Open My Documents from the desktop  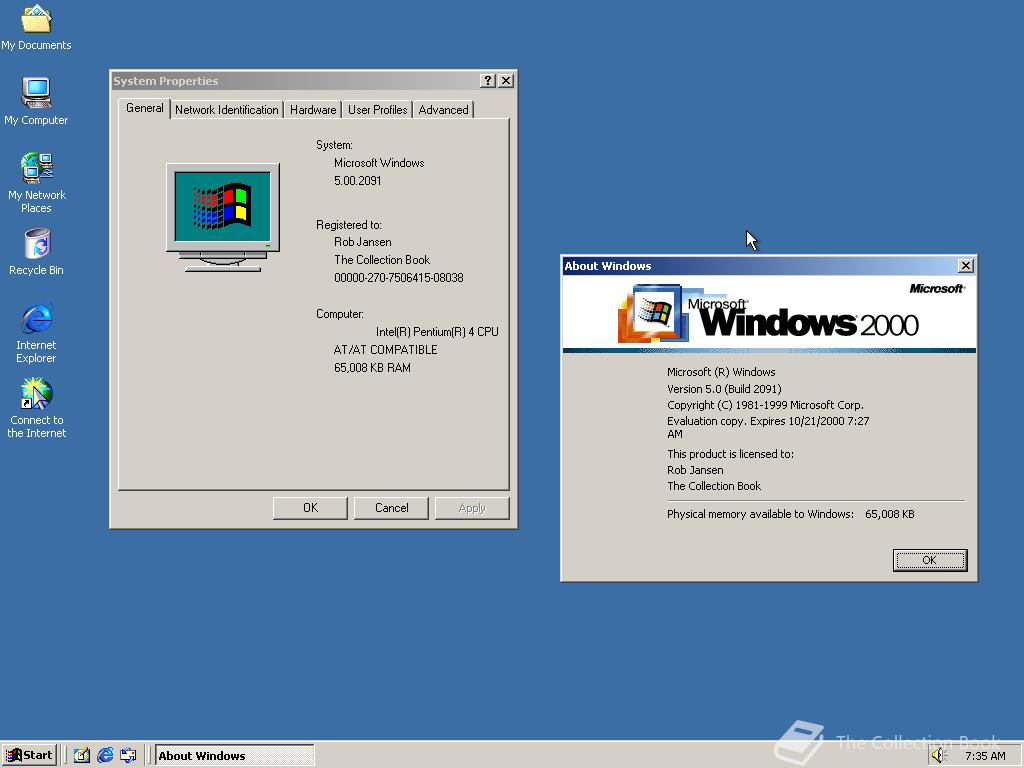pos(36,22)
